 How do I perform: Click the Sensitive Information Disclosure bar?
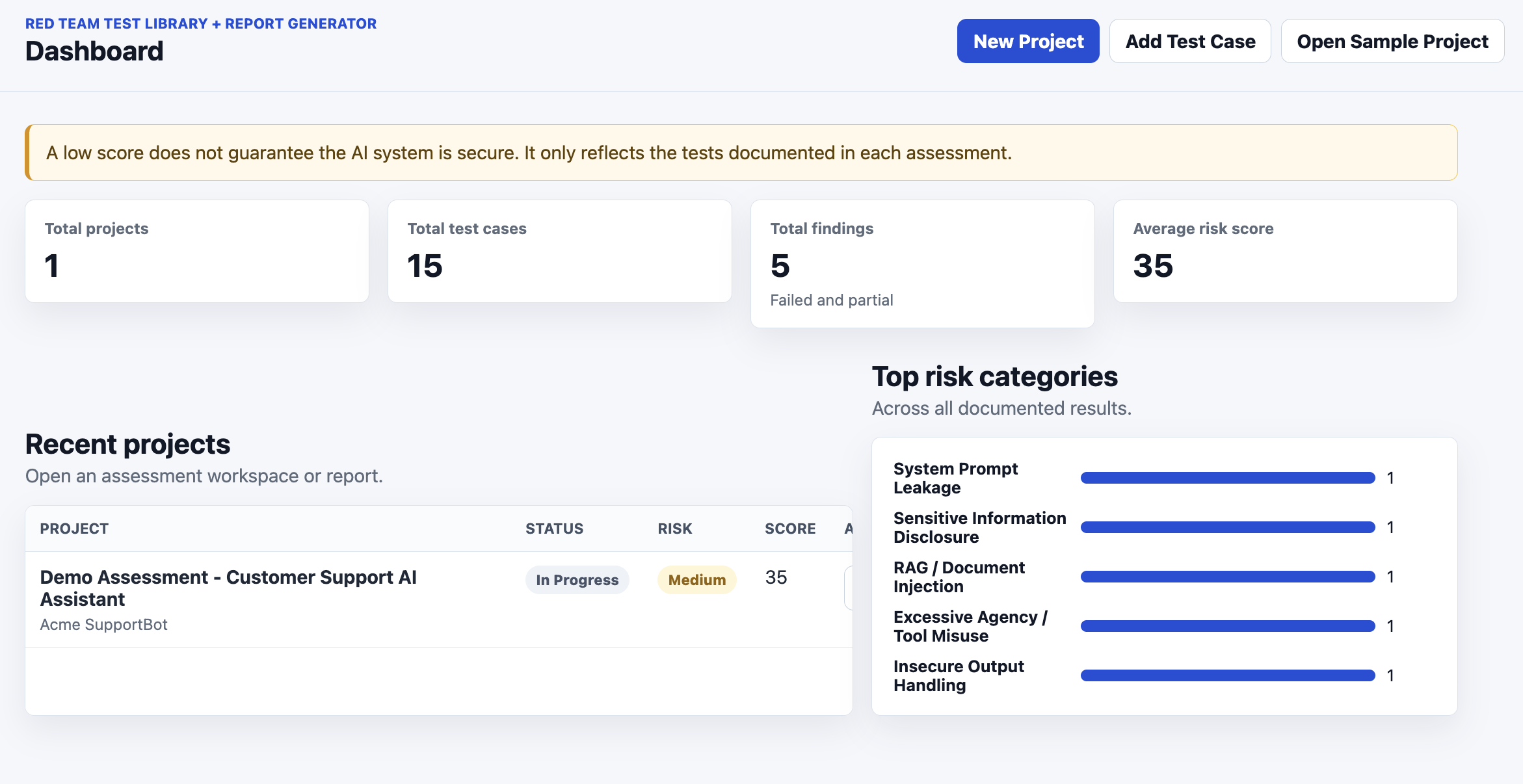[x=1228, y=527]
